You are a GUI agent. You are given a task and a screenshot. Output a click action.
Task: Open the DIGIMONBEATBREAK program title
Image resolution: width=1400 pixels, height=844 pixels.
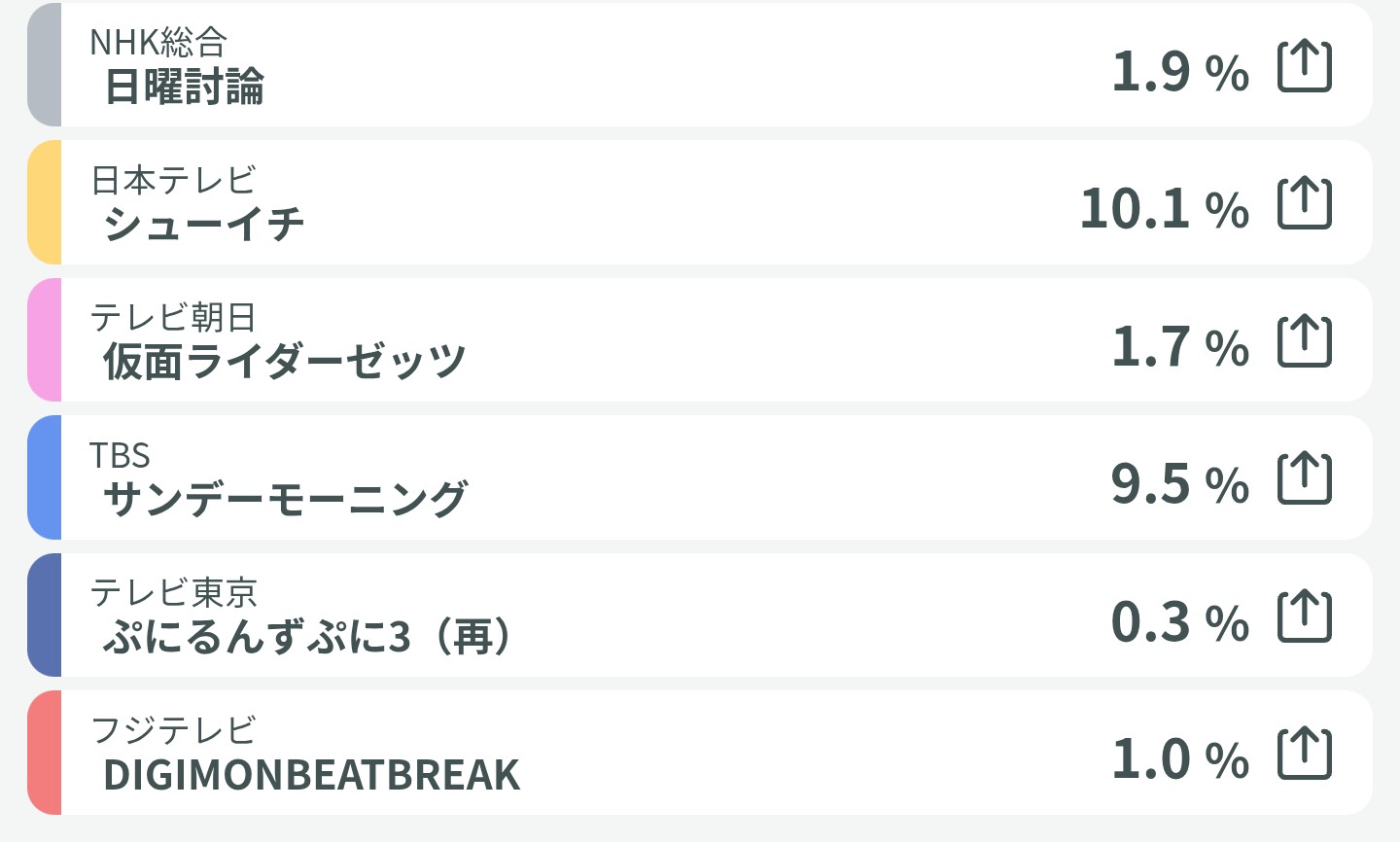311,775
